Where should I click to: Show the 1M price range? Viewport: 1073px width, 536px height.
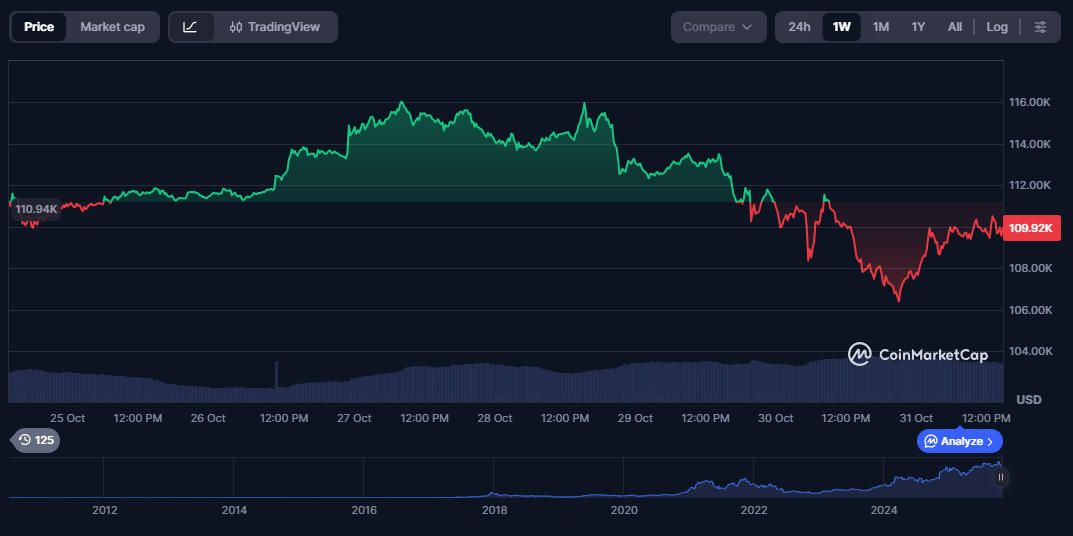click(880, 27)
